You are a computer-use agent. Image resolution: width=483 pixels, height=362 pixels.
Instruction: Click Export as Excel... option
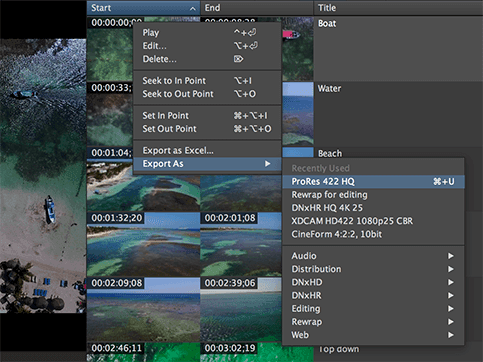[x=207, y=151]
